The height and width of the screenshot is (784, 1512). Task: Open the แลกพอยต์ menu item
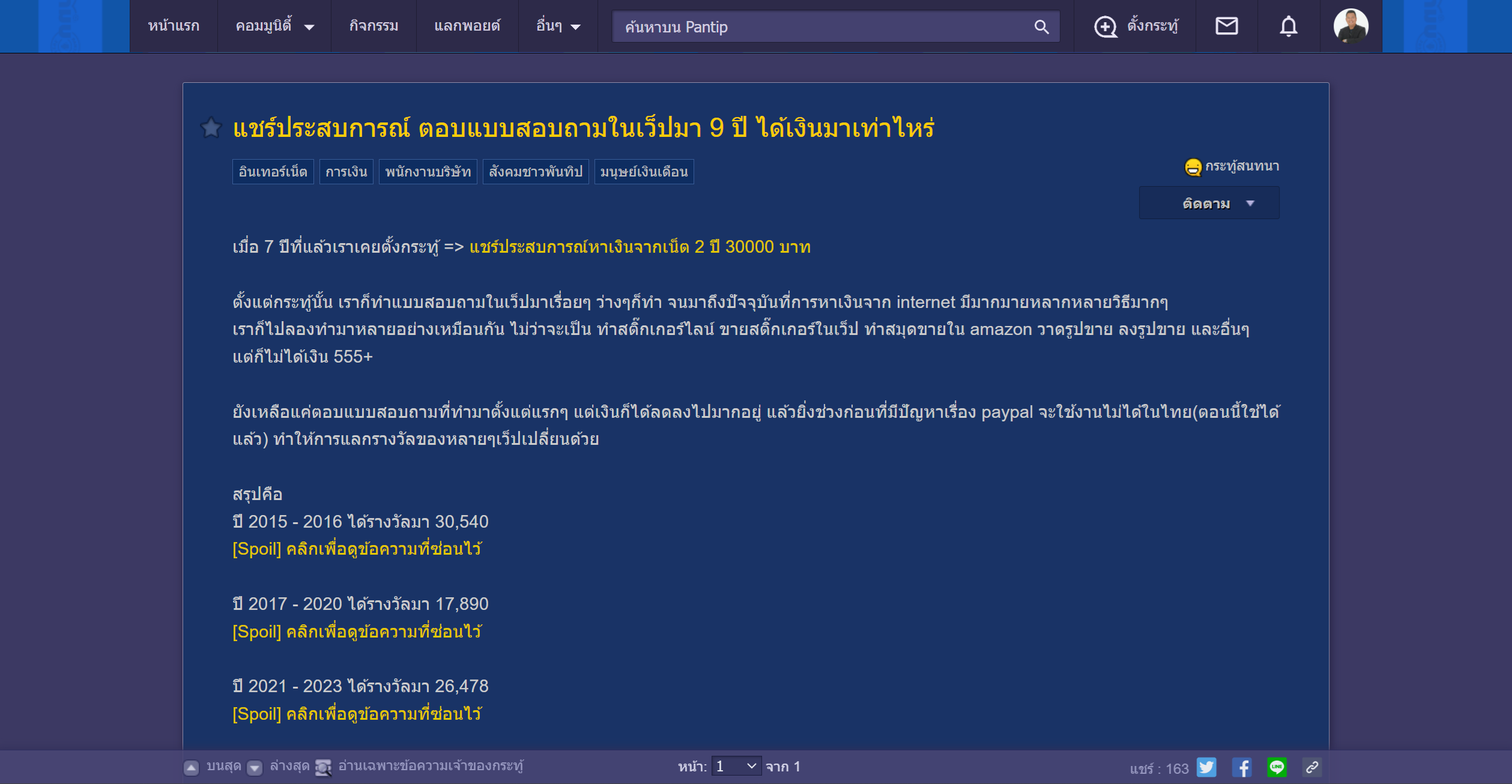(x=467, y=26)
